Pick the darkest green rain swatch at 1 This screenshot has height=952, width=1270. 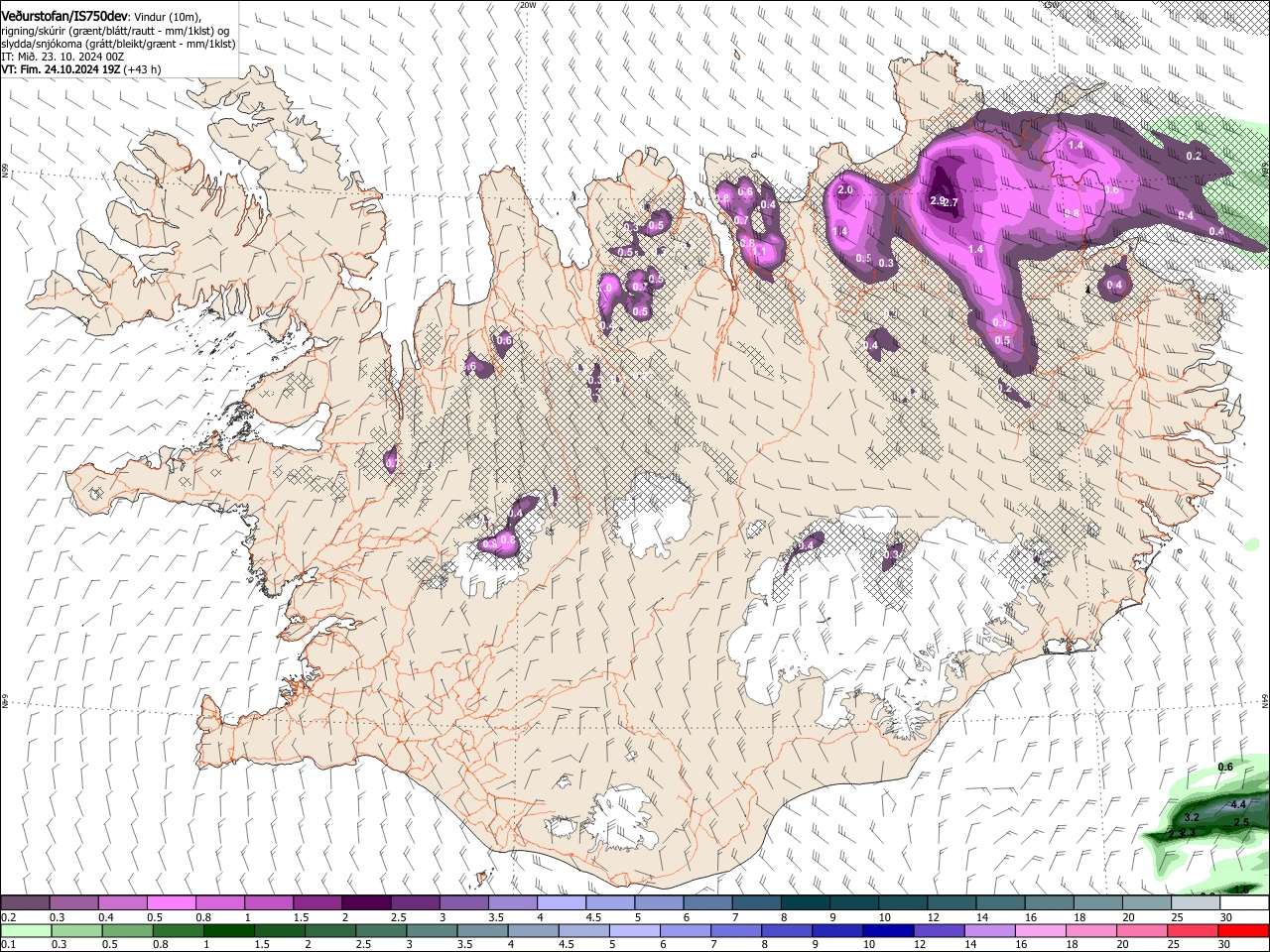point(228,931)
